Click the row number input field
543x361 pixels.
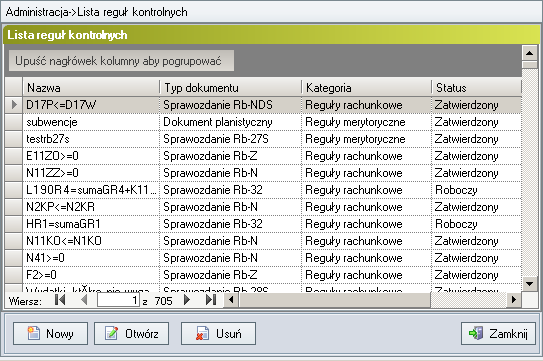point(118,300)
